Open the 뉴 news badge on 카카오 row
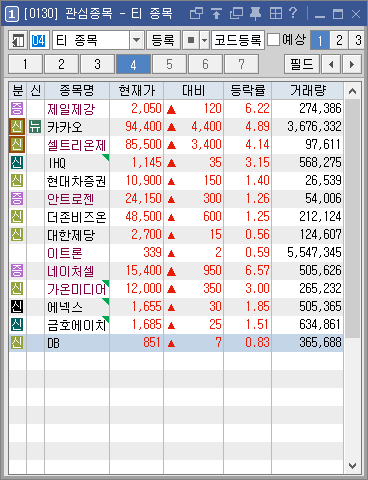368x480 pixels. [x=35, y=127]
